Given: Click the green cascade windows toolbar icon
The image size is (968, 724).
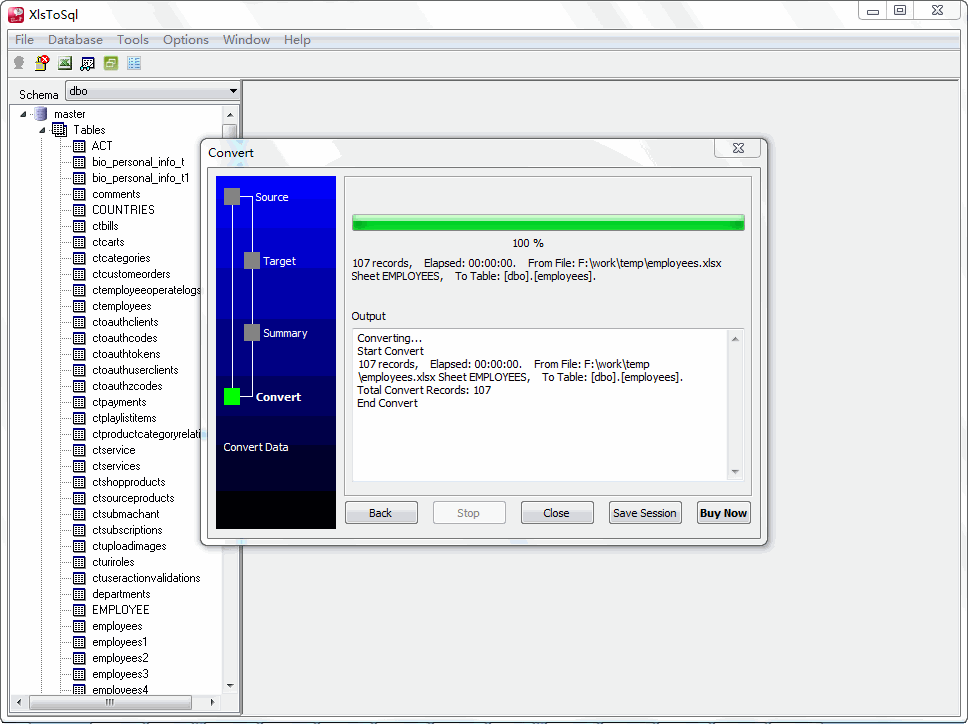Looking at the screenshot, I should (x=111, y=63).
